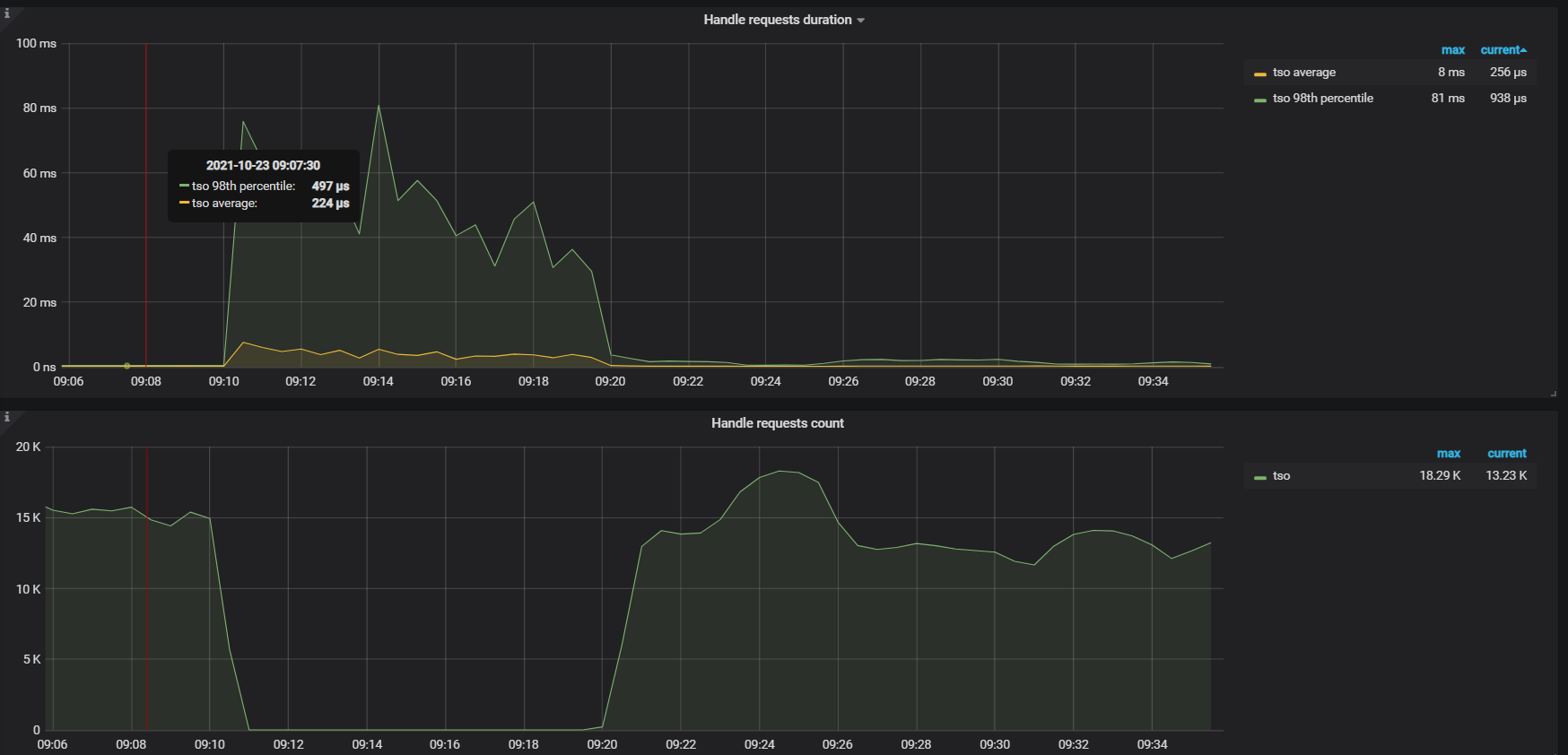
Task: Sort duration legend by current column
Action: coord(1501,50)
